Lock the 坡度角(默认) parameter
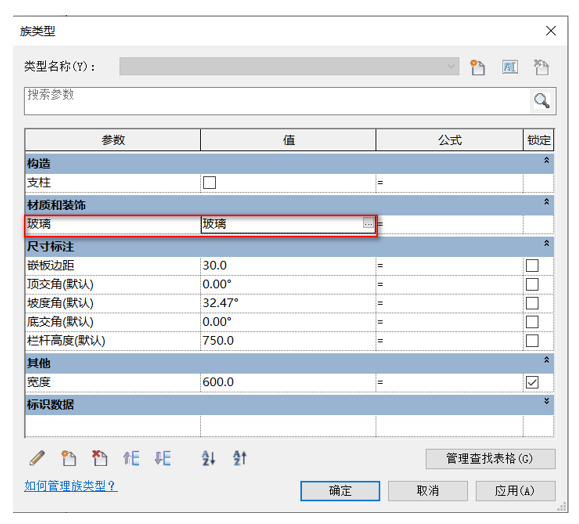579x524 pixels. [x=532, y=303]
